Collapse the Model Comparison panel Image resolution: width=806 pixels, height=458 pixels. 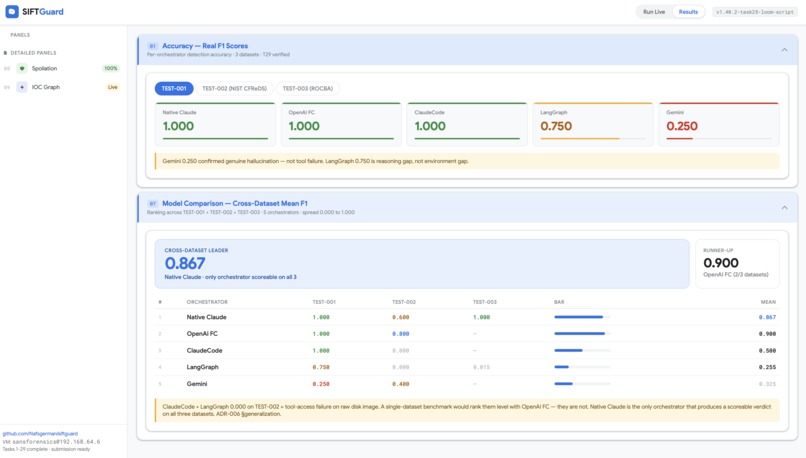(x=784, y=208)
